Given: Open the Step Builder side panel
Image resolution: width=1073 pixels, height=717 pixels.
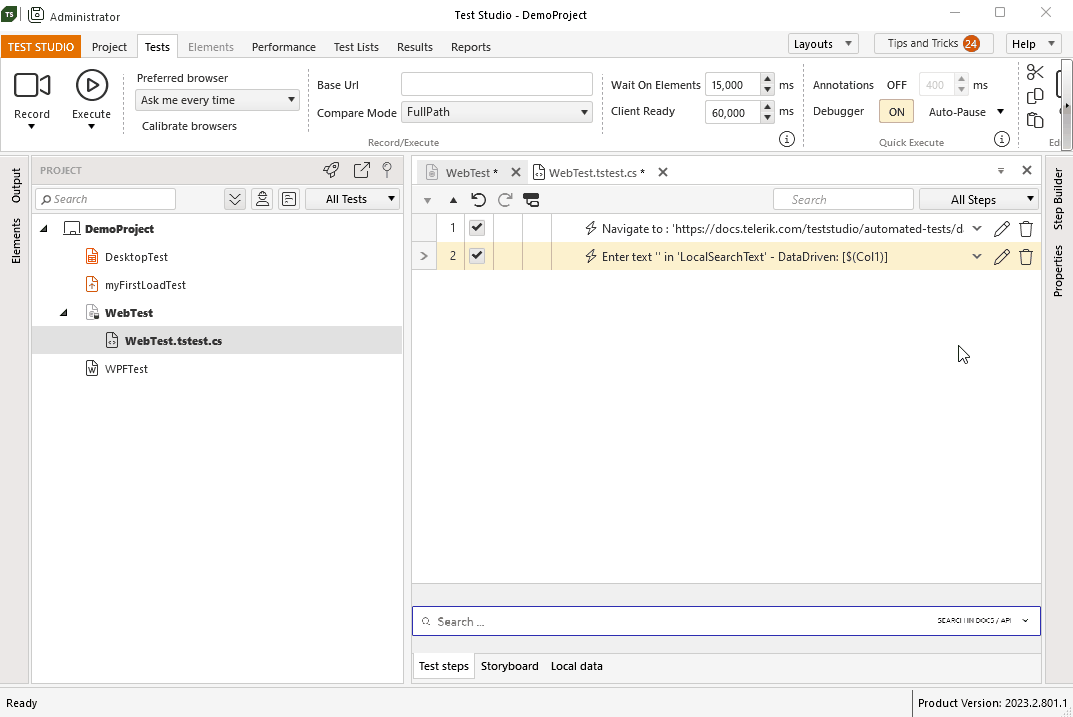Looking at the screenshot, I should (1058, 199).
